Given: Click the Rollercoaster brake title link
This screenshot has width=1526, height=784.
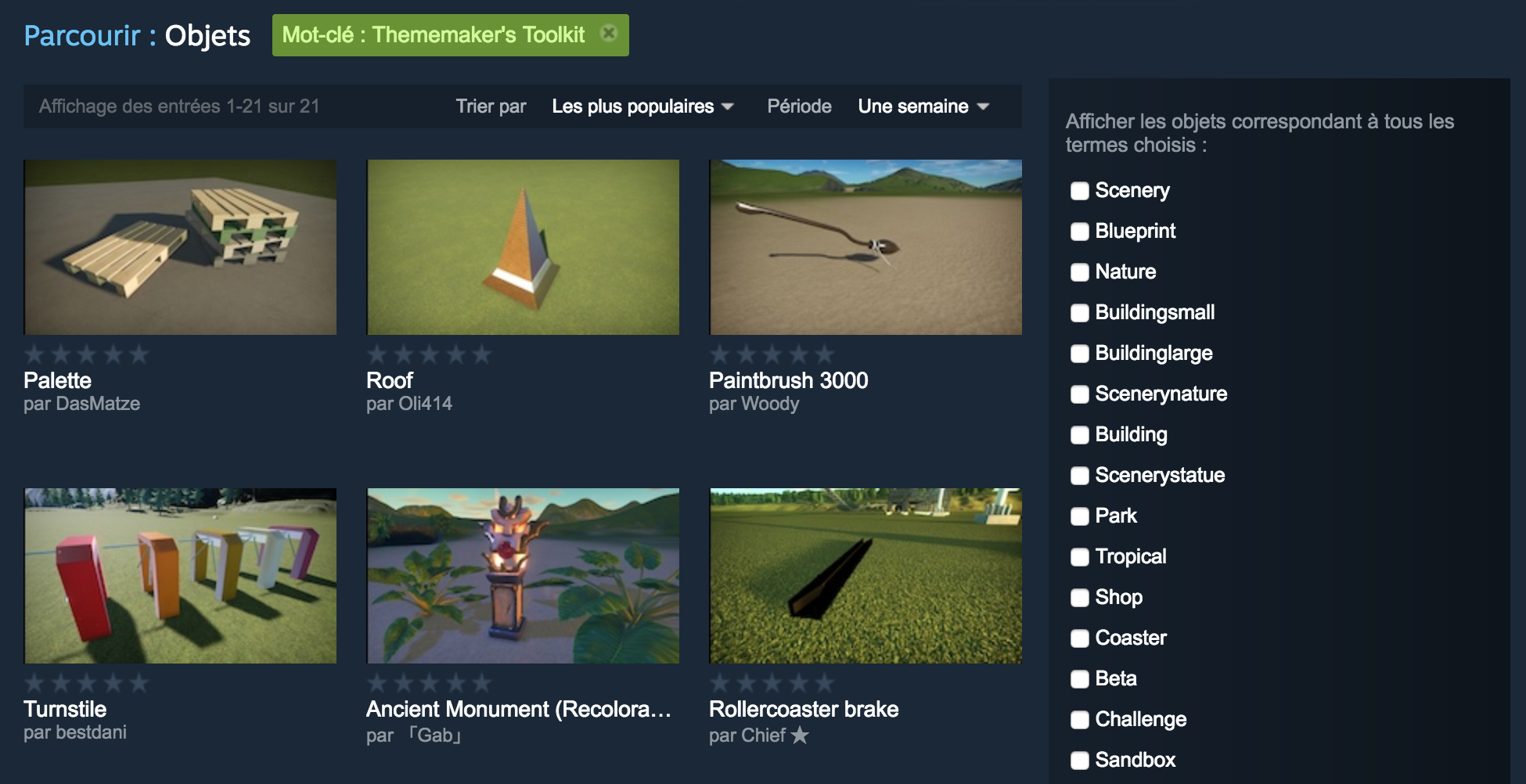Looking at the screenshot, I should pyautogui.click(x=804, y=709).
